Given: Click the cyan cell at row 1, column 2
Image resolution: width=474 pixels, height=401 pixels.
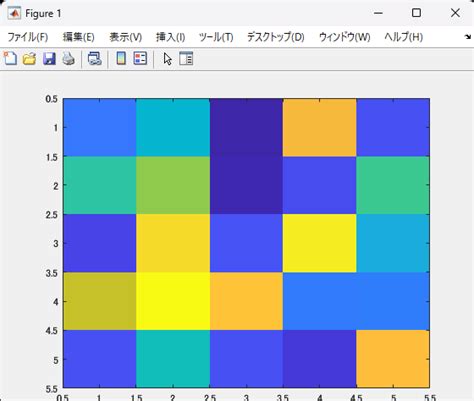Looking at the screenshot, I should (x=173, y=127).
